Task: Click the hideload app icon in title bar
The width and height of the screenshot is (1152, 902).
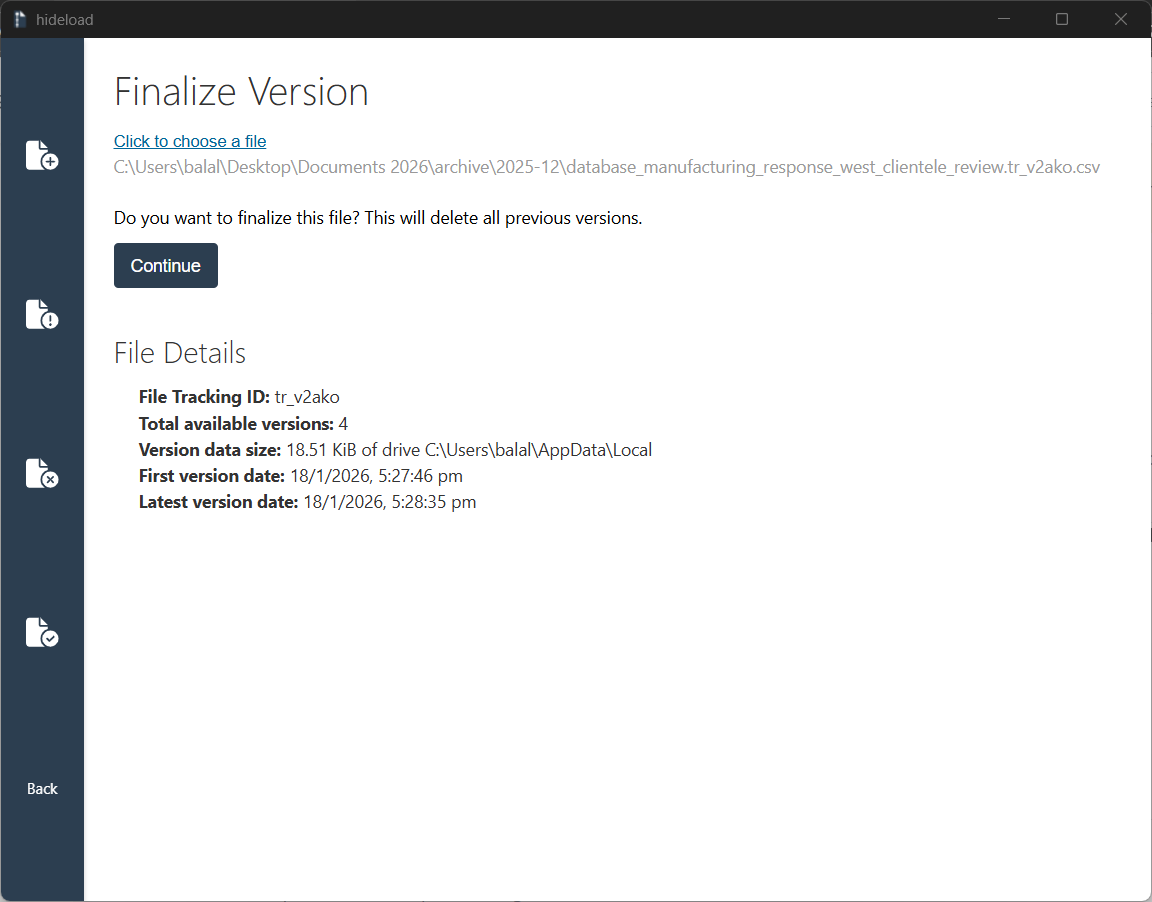Action: (x=20, y=19)
